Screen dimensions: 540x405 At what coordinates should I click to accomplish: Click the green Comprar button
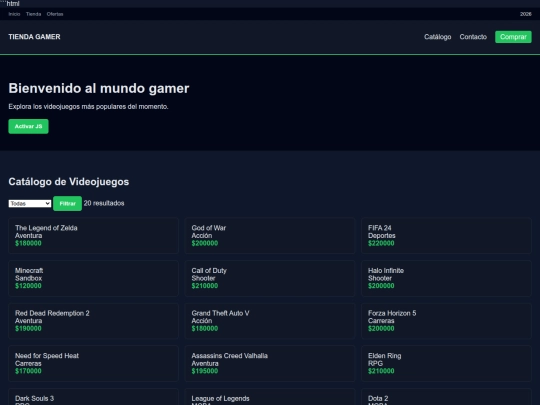click(513, 37)
